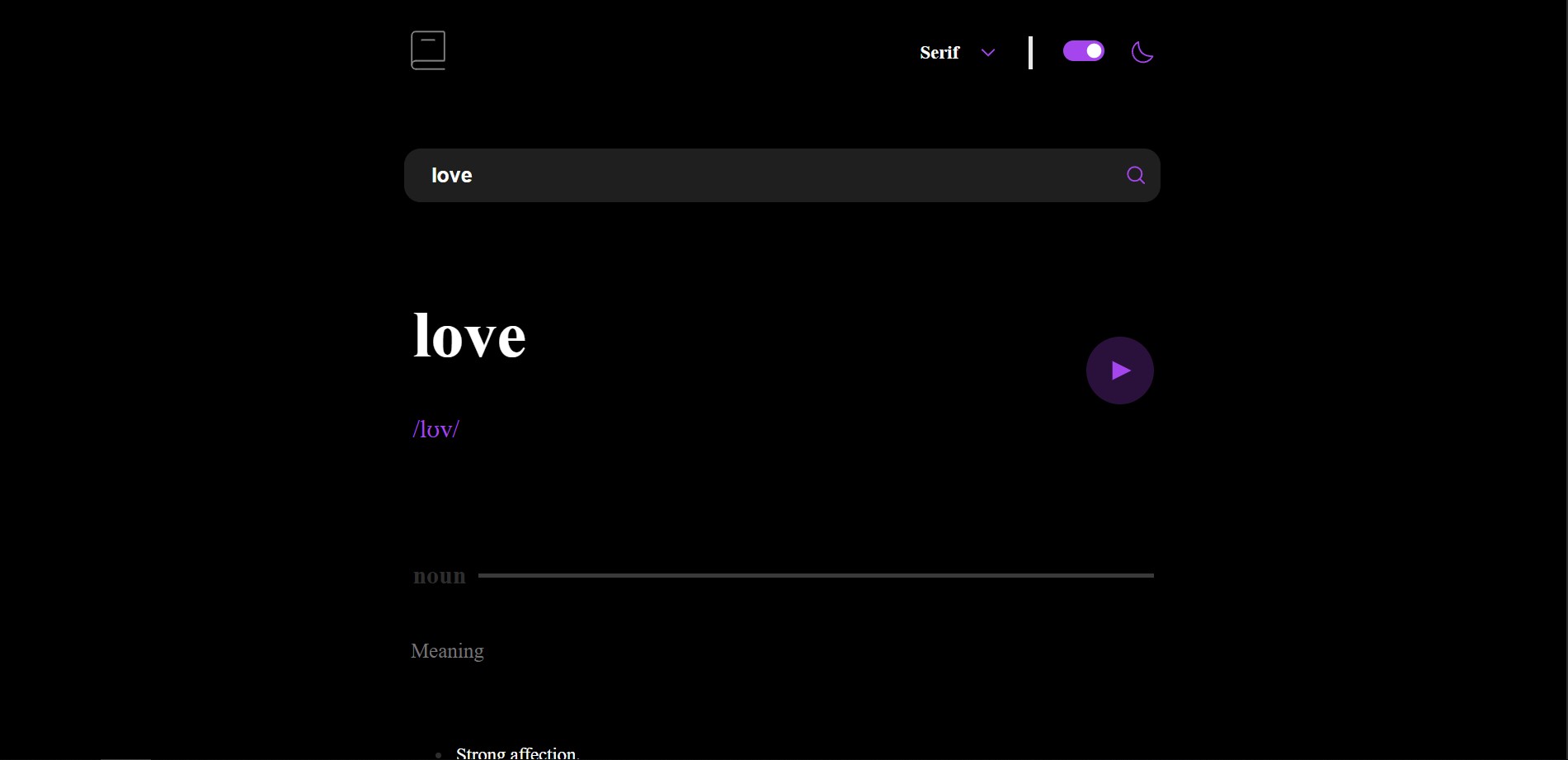Click the vertical divider beside the font selector
This screenshot has height=760, width=1568.
coord(1030,53)
